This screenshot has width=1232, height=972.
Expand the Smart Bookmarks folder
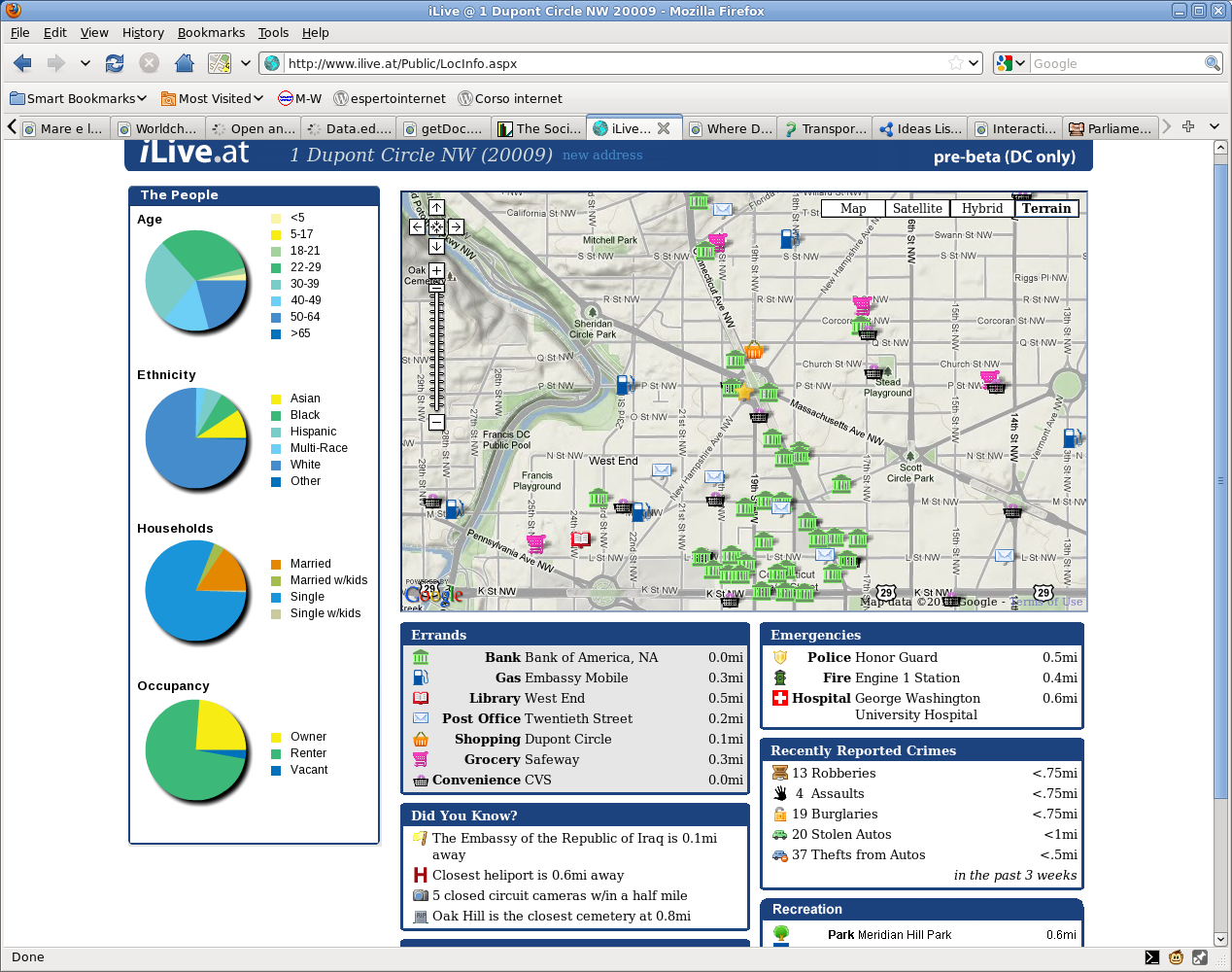(x=79, y=98)
